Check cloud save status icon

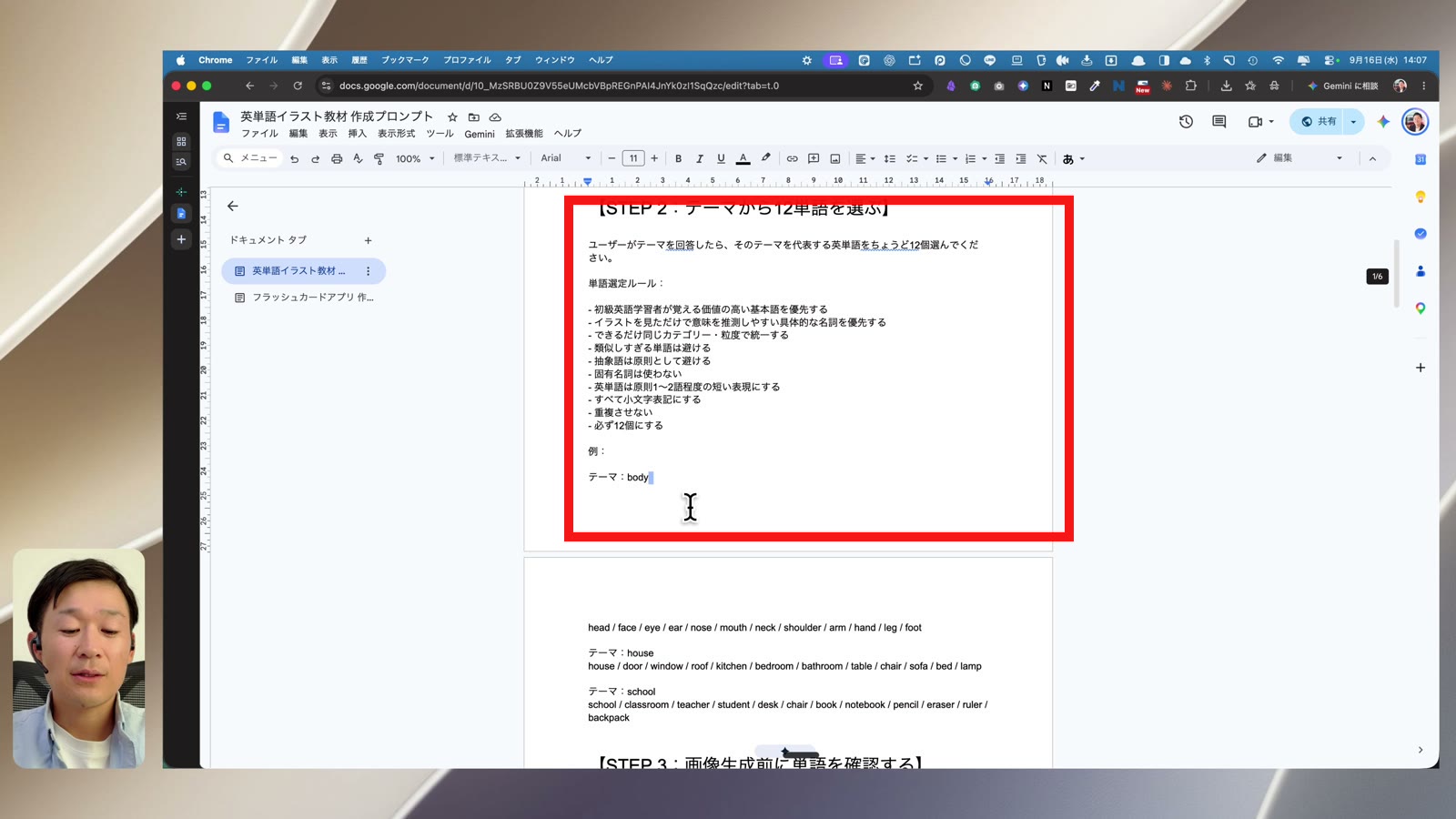coord(495,117)
